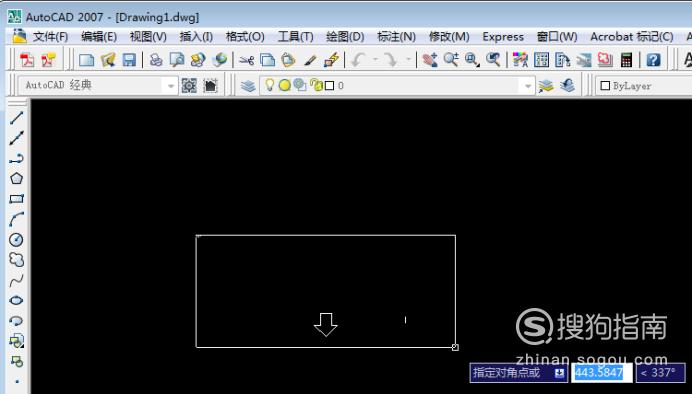Image resolution: width=692 pixels, height=394 pixels.
Task: Select the Ellipse Arc tool
Action: pos(16,321)
